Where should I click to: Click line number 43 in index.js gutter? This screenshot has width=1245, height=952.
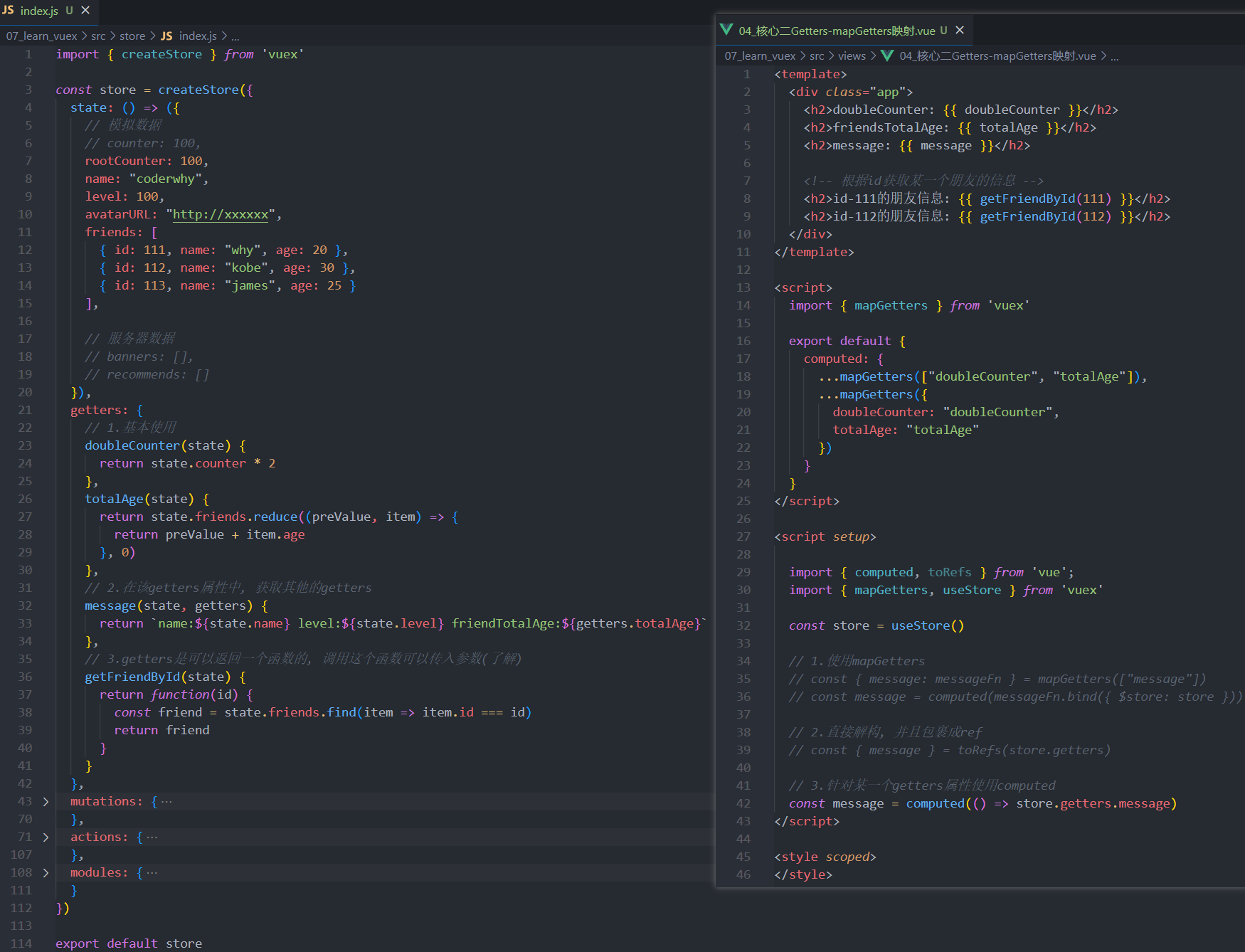(25, 801)
